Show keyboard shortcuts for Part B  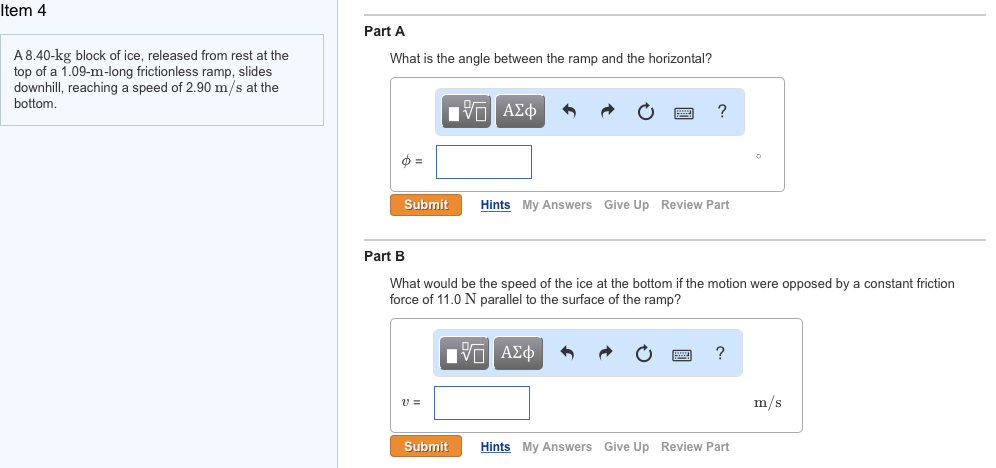point(682,353)
